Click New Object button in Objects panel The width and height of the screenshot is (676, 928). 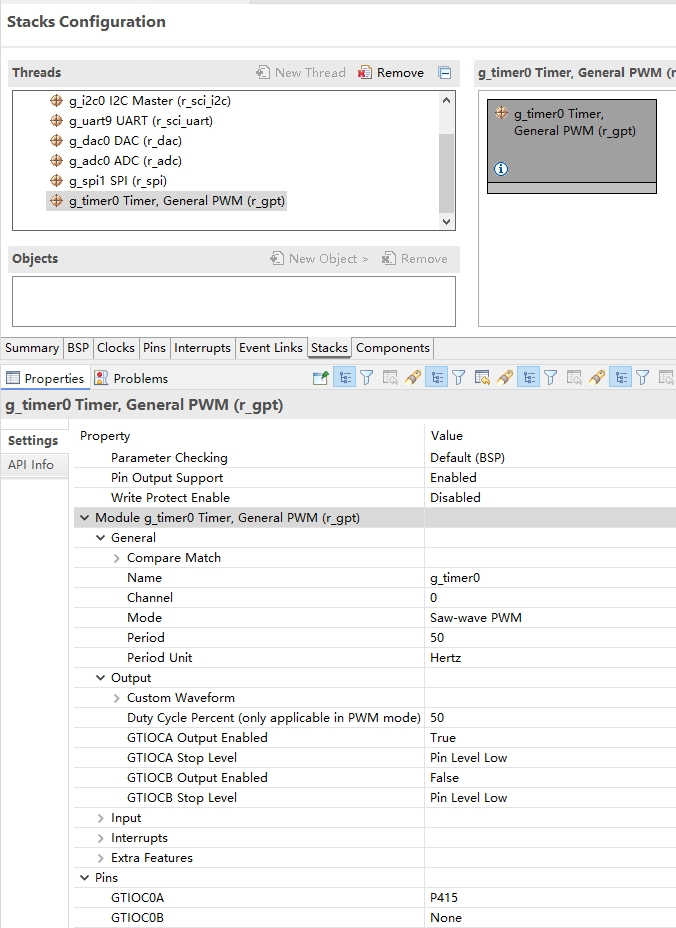(319, 259)
